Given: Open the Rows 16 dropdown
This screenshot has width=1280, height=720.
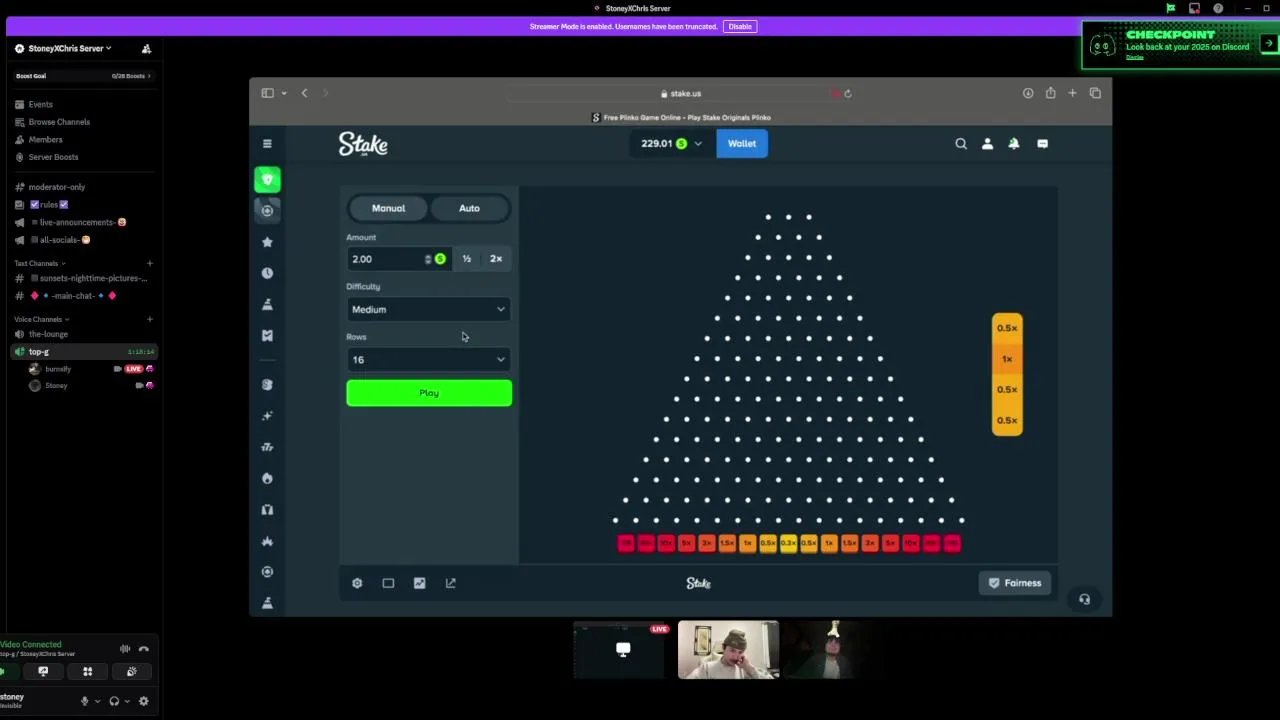Looking at the screenshot, I should tap(429, 360).
